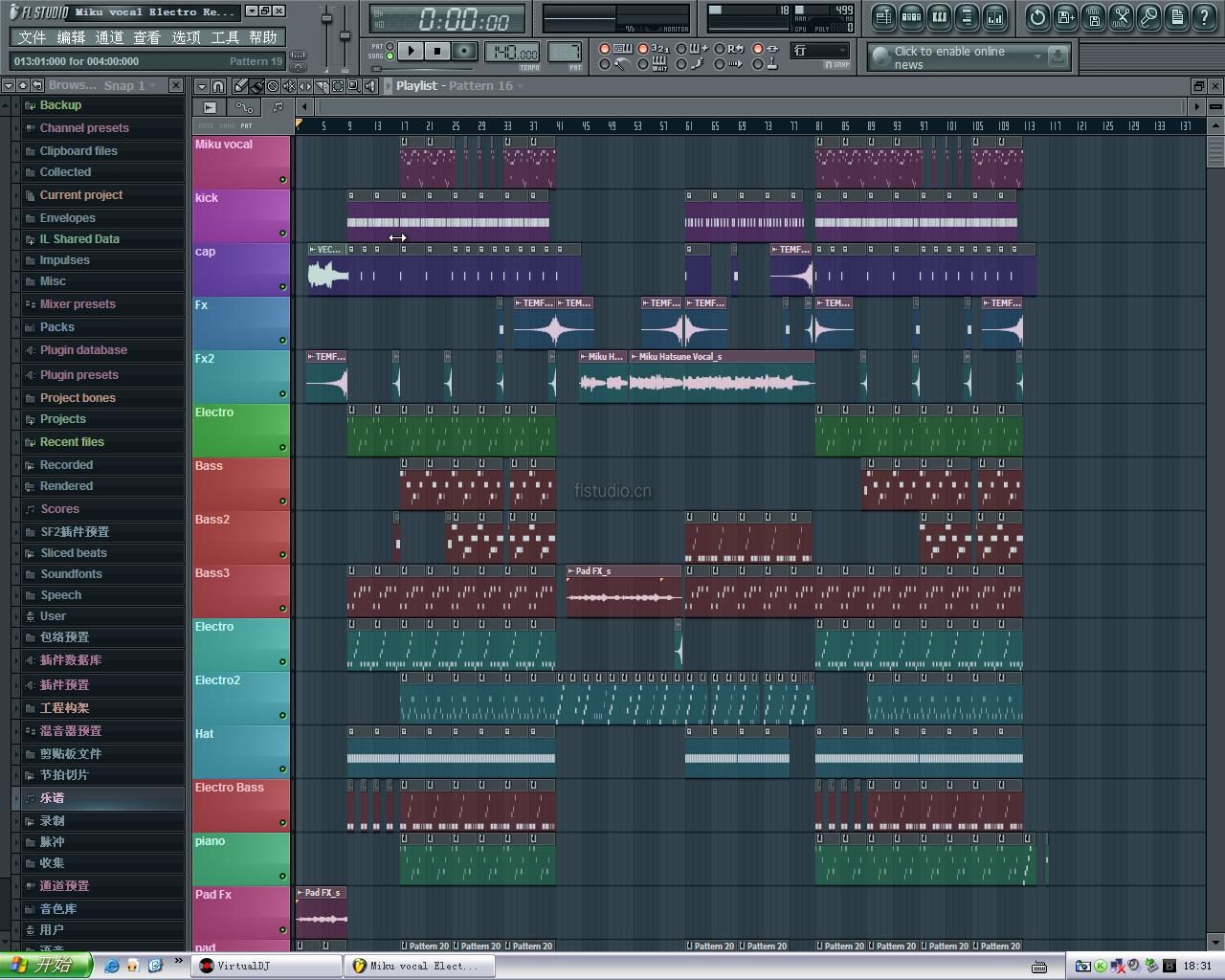Viewport: 1225px width, 980px height.
Task: Select the Mute tool in Playlist toolbar
Action: click(x=289, y=86)
